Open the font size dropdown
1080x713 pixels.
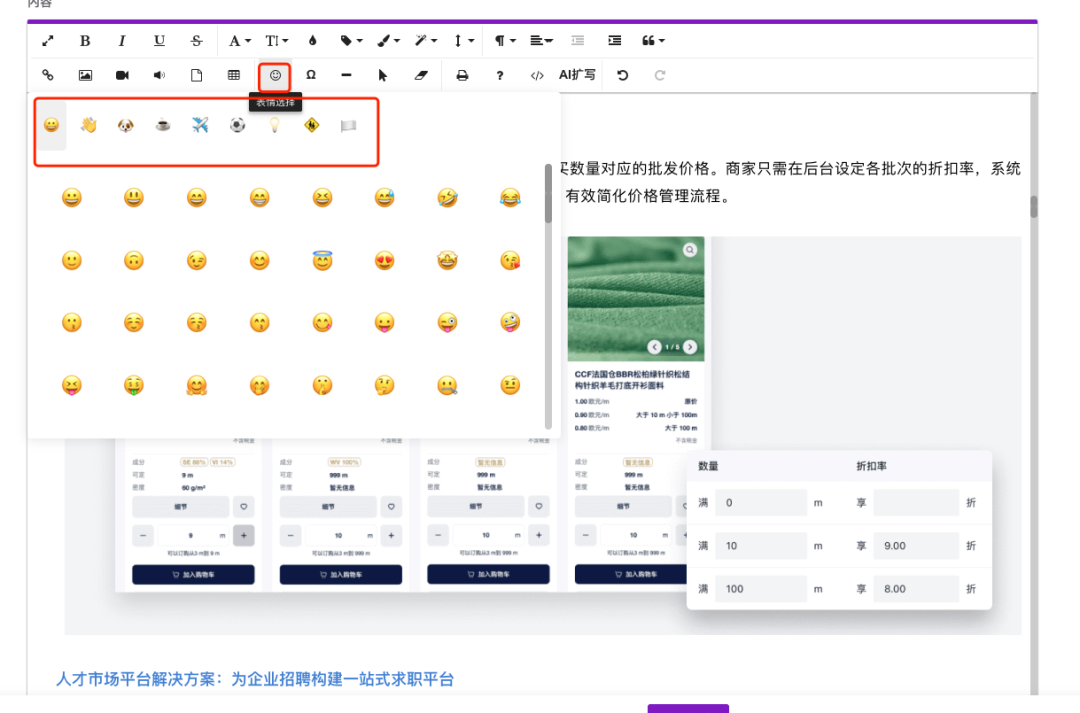(276, 41)
